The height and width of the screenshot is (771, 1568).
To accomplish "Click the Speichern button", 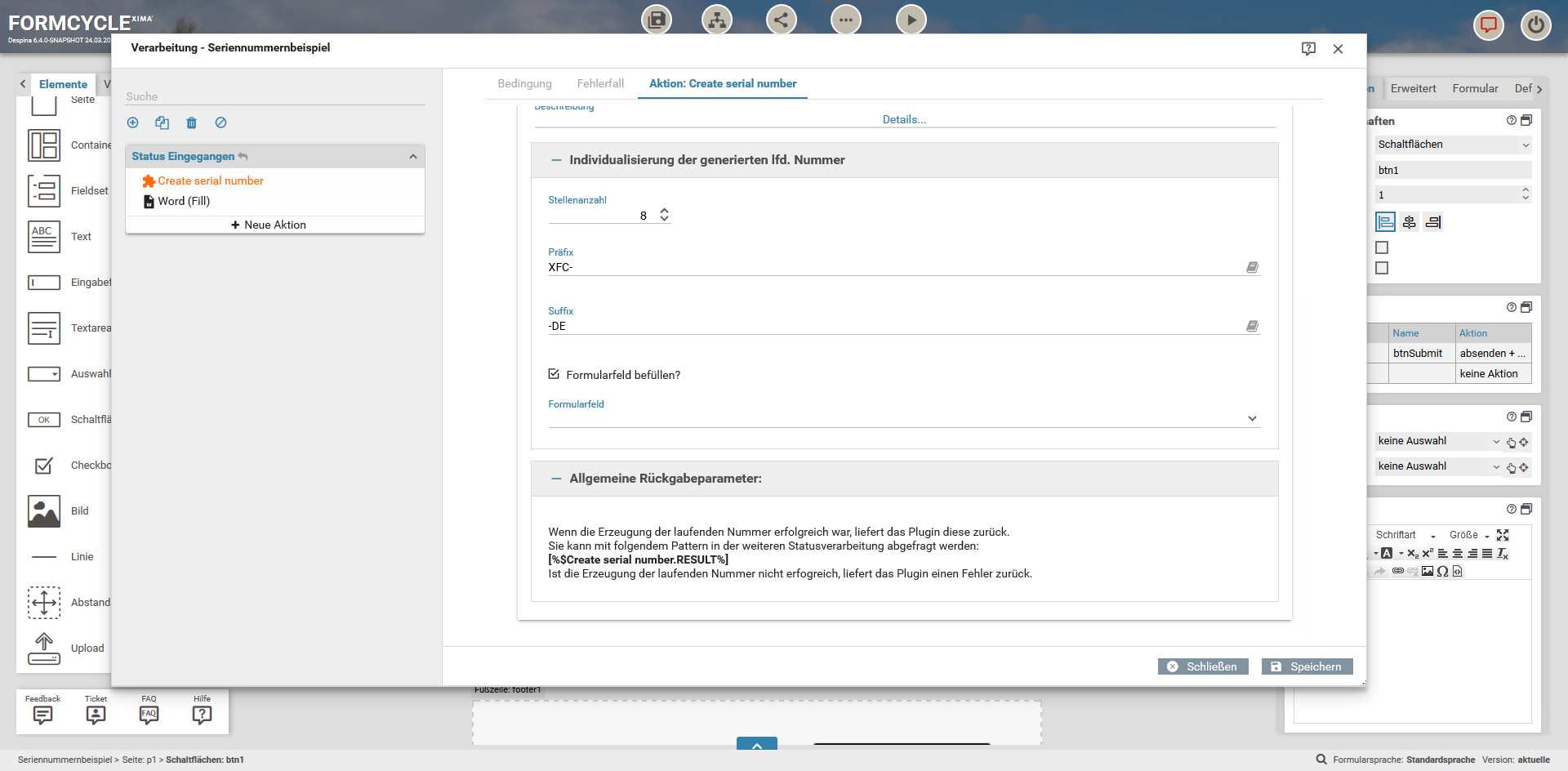I will point(1307,666).
